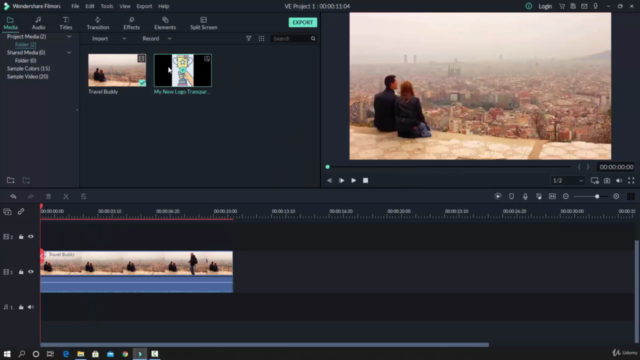
Task: Select the Travel Buddy media thumbnail
Action: tap(117, 70)
